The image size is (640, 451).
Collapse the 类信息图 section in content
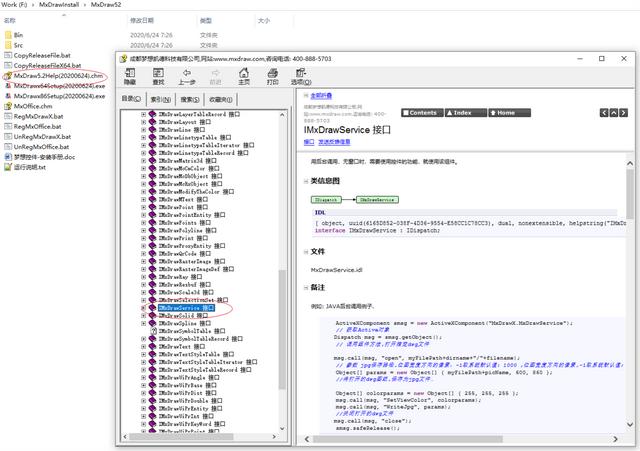tap(306, 181)
